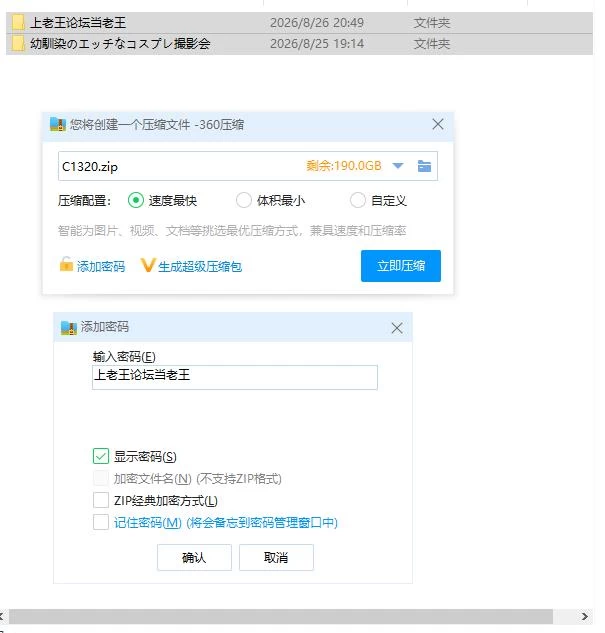
Task: Click the icon in 添加密码 dialog title
Action: (x=69, y=327)
